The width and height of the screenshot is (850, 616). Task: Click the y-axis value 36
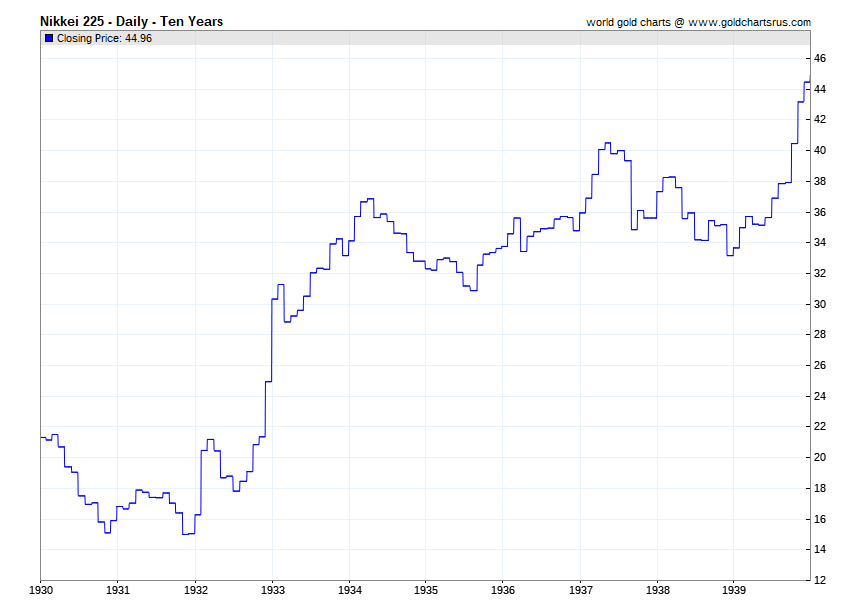[820, 212]
